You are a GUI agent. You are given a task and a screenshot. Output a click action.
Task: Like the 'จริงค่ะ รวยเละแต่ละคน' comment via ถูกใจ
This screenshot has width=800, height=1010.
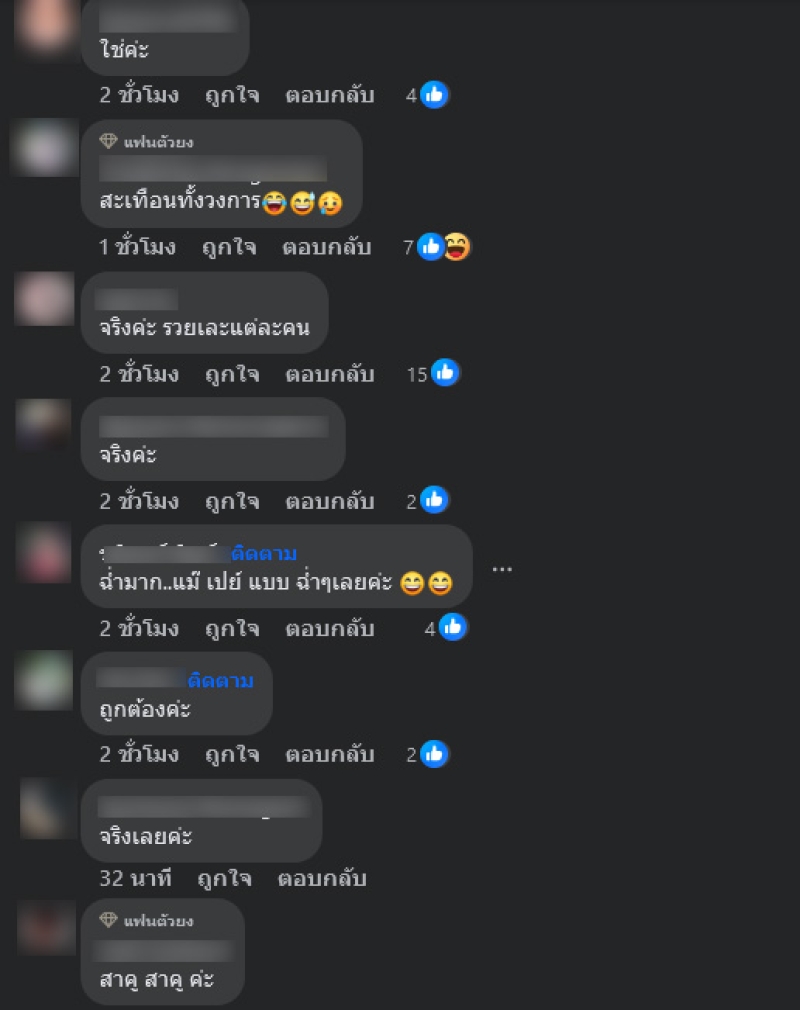pyautogui.click(x=232, y=374)
